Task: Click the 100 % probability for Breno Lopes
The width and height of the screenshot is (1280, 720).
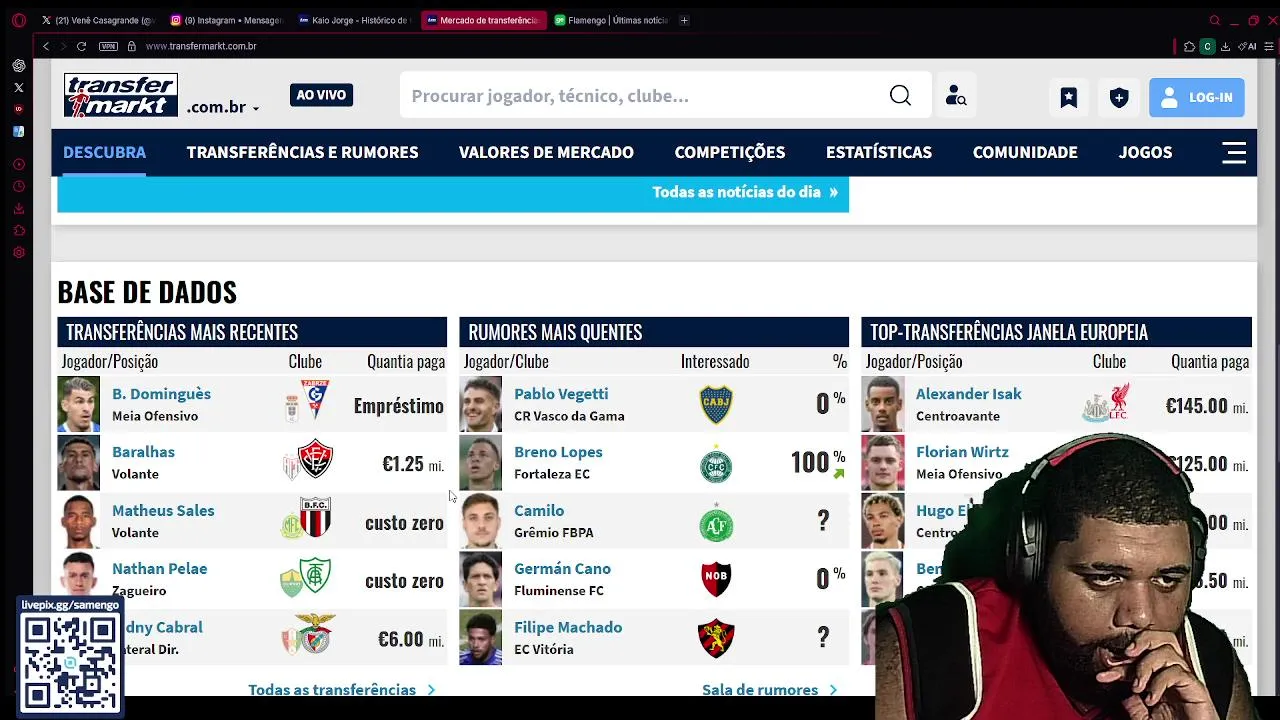Action: tap(817, 462)
